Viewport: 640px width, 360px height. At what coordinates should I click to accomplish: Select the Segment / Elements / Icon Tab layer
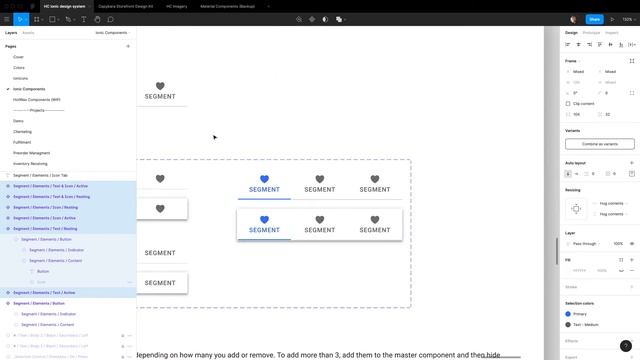[x=40, y=176]
